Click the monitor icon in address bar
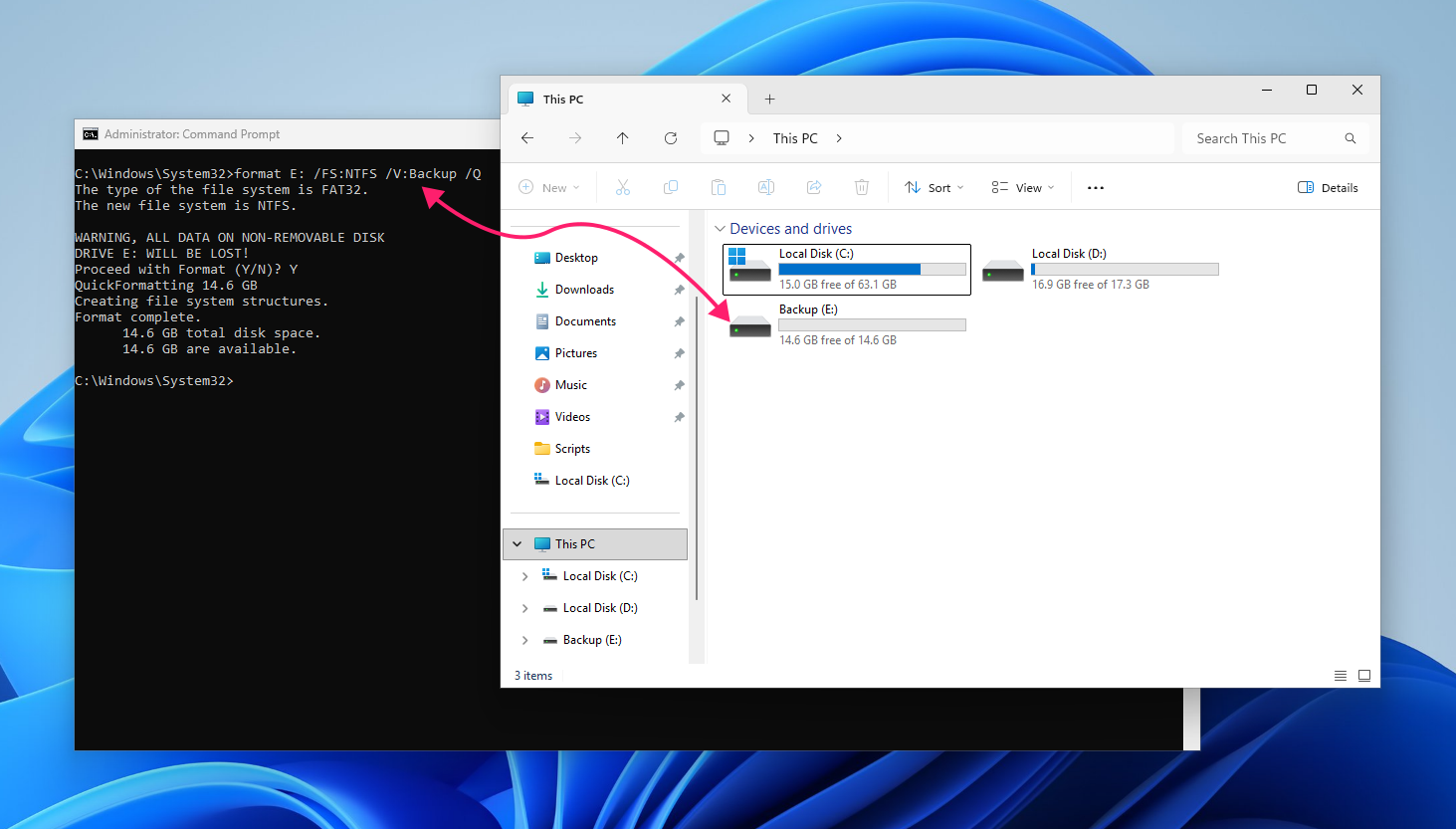The width and height of the screenshot is (1456, 829). tap(722, 138)
